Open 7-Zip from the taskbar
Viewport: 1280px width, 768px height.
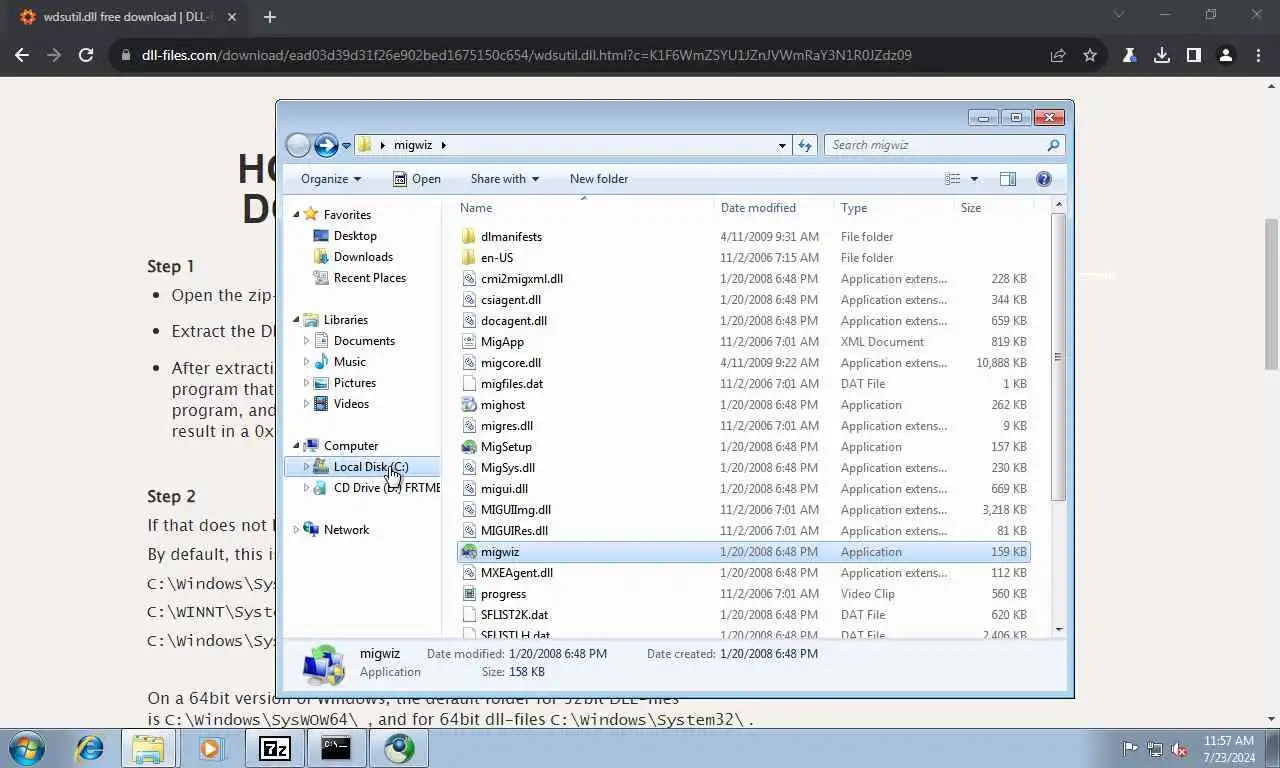pyautogui.click(x=274, y=748)
